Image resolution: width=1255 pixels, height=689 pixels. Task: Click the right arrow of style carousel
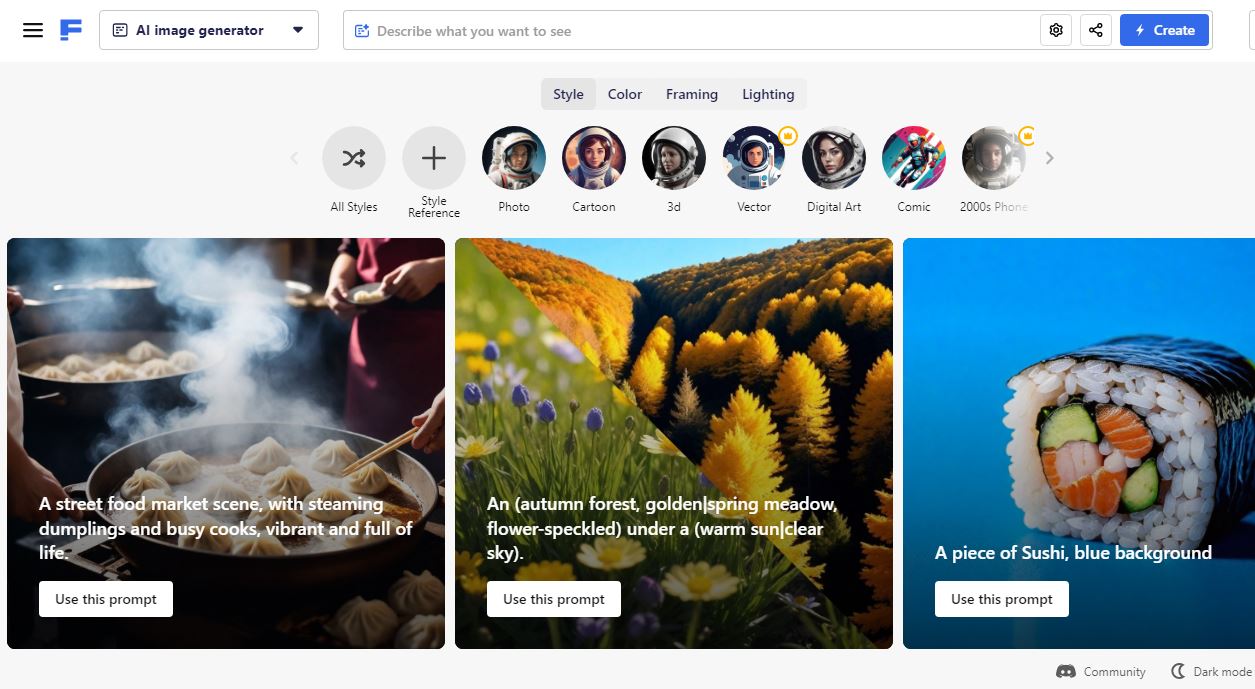pyautogui.click(x=1049, y=157)
